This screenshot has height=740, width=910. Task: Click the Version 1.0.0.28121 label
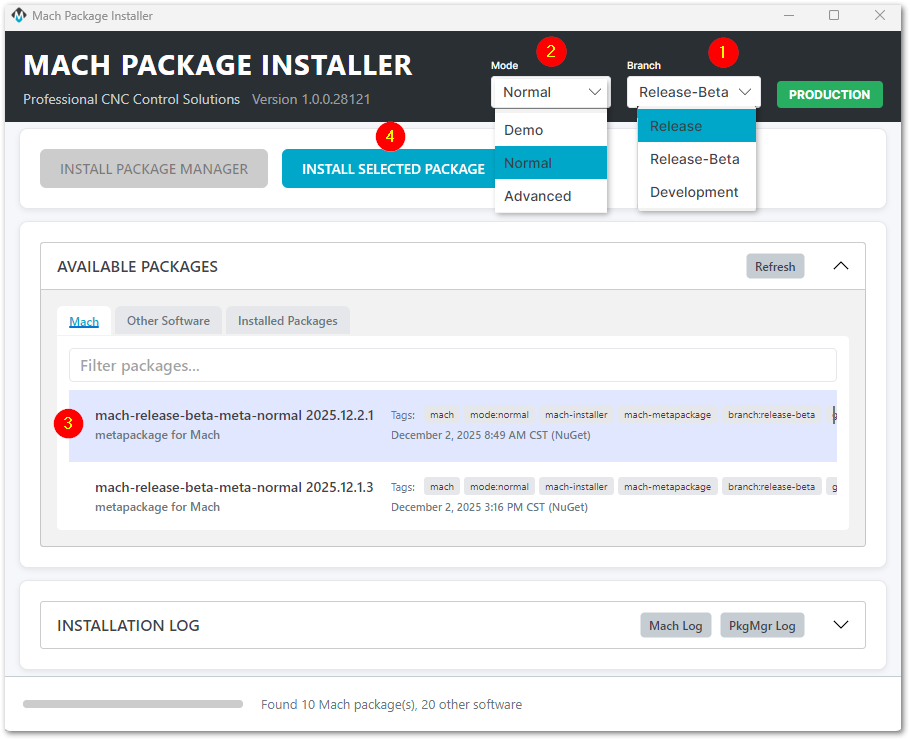(x=311, y=99)
